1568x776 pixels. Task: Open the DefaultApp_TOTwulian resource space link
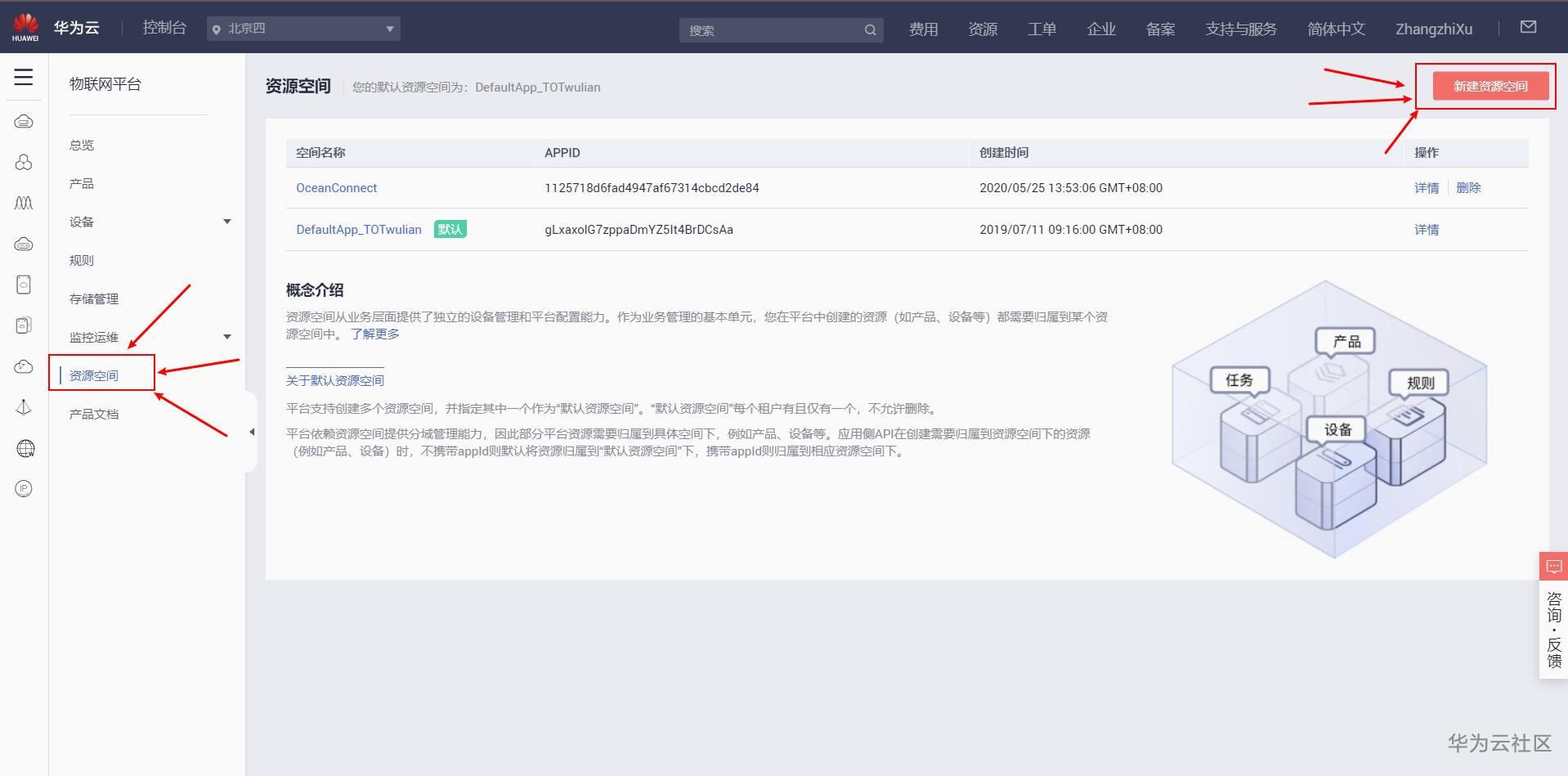[x=359, y=230]
